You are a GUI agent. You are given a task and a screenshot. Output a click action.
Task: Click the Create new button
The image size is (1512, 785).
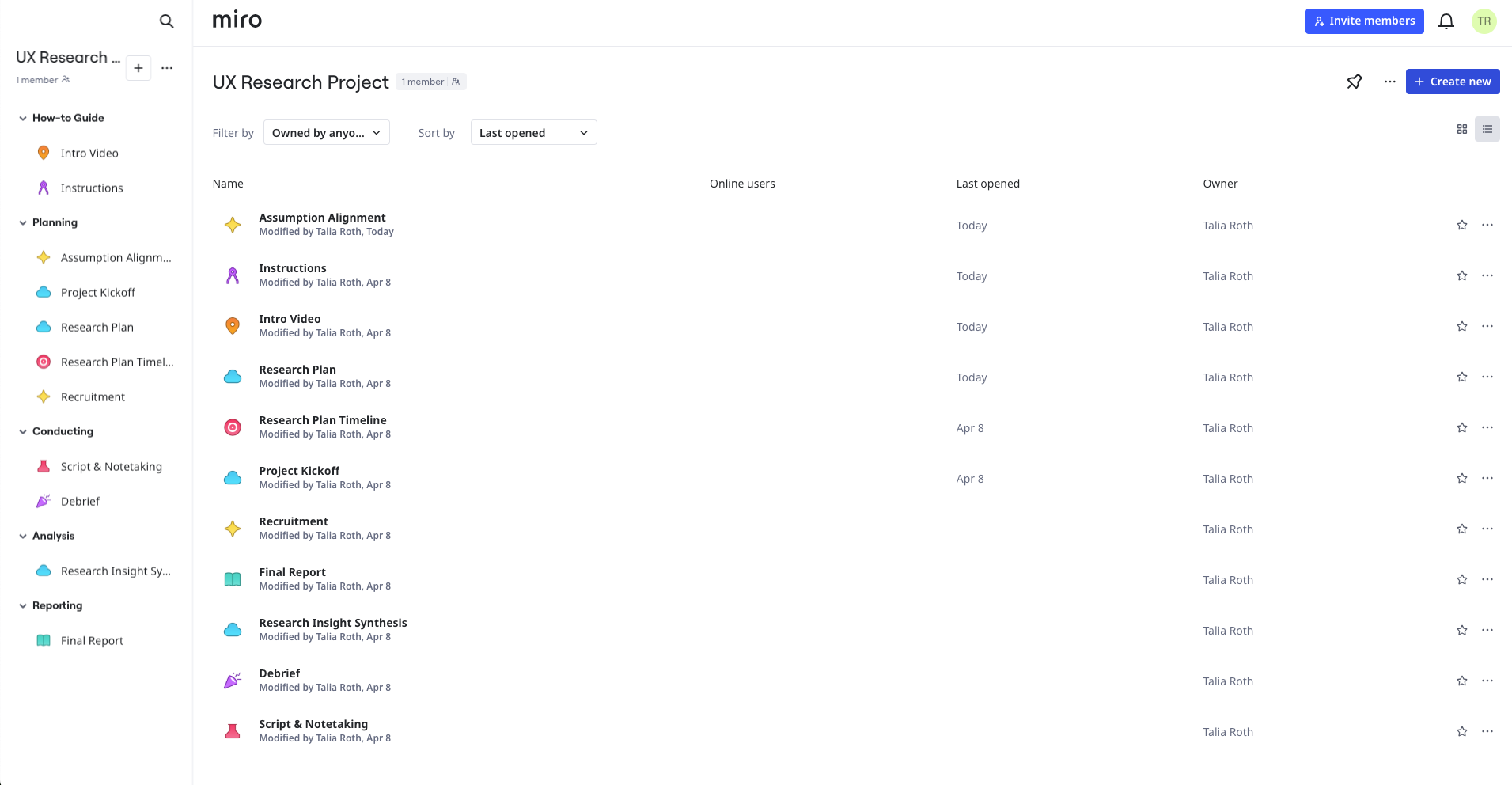coord(1453,82)
